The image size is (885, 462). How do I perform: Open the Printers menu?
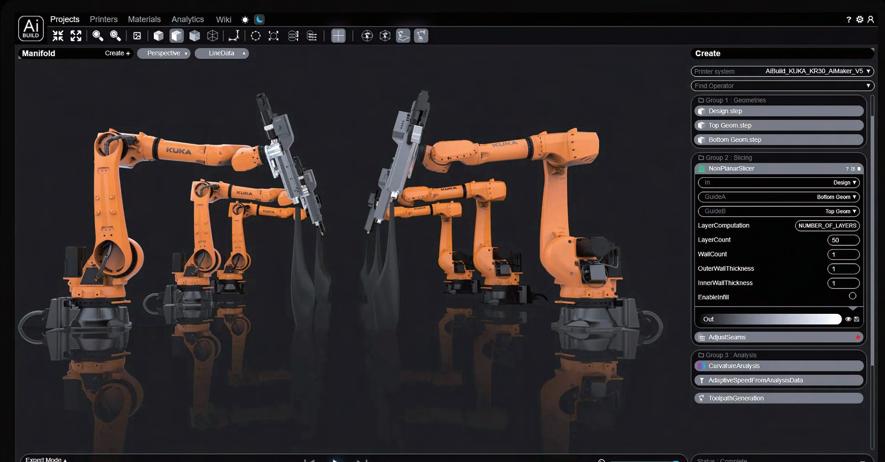tap(104, 19)
